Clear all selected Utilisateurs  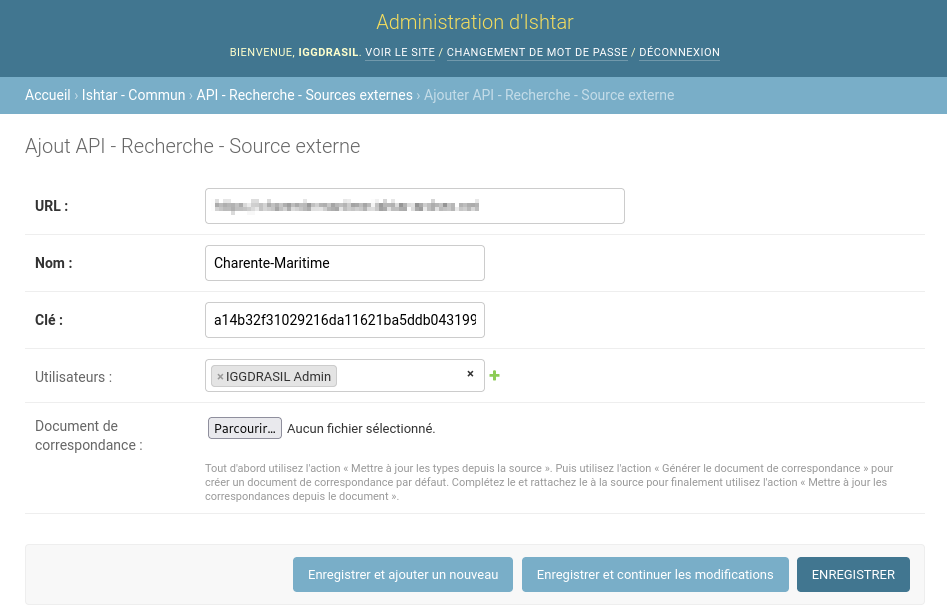(x=470, y=374)
